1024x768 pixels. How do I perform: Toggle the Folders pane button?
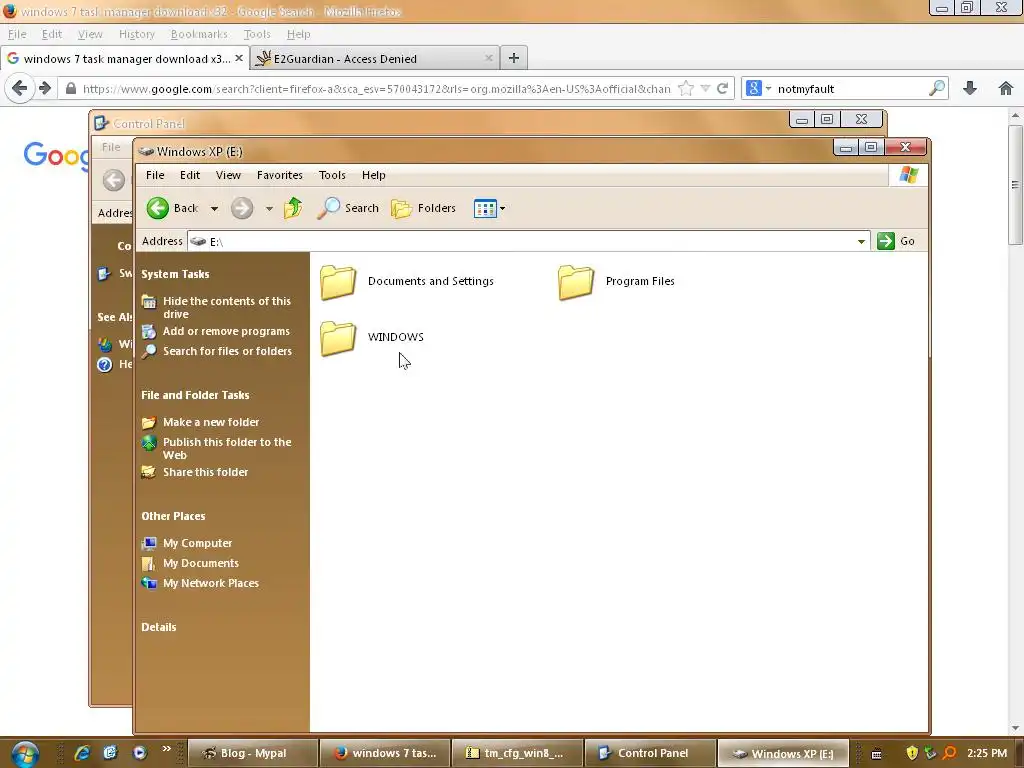(x=423, y=208)
